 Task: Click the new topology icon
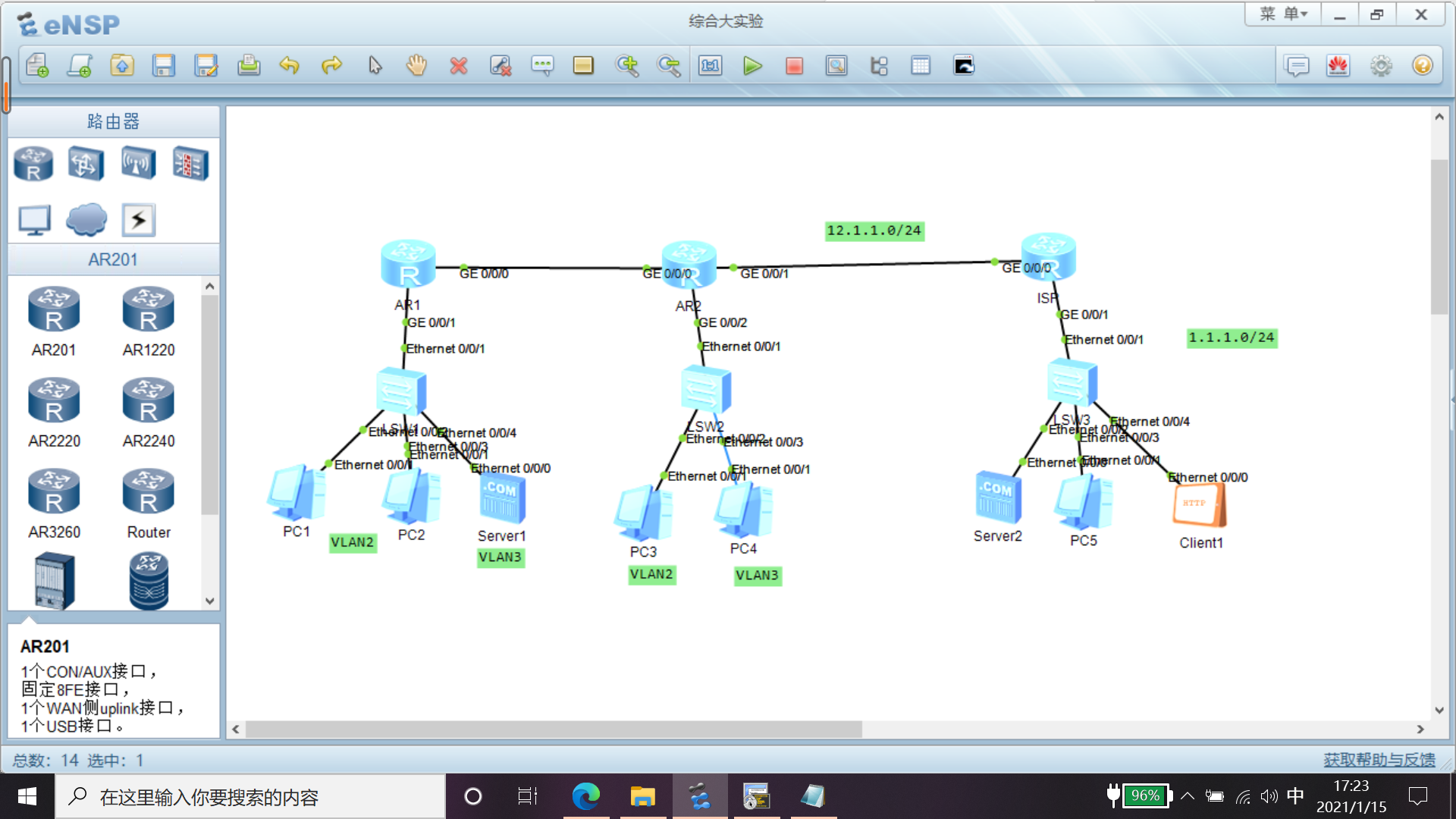[37, 66]
